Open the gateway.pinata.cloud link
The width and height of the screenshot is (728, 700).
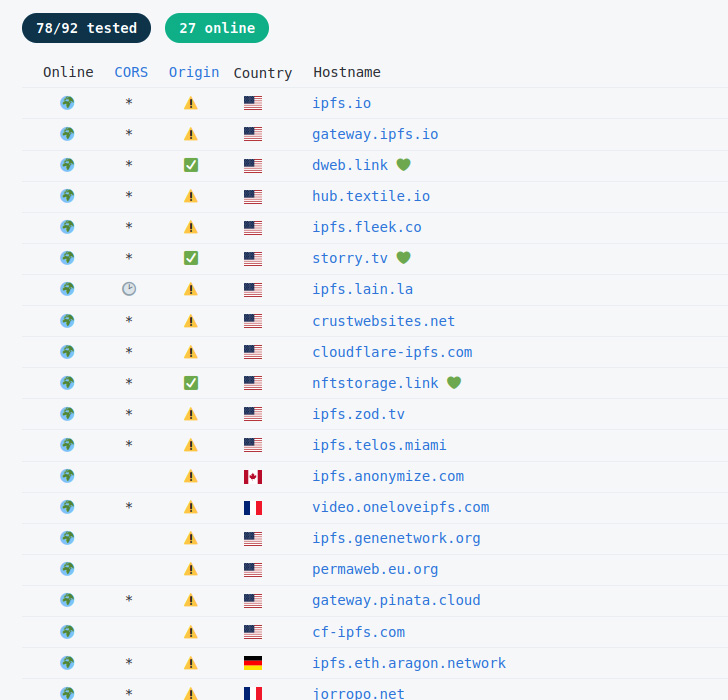point(396,600)
